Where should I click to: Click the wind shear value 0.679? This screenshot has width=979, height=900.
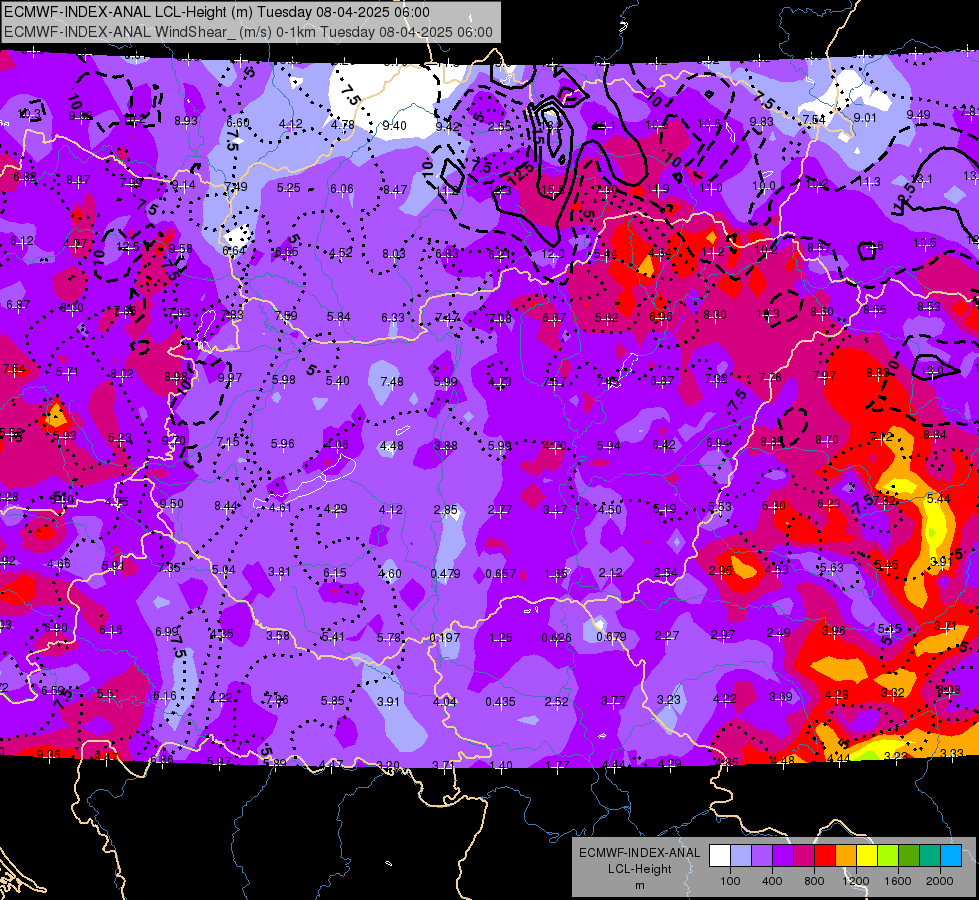[x=611, y=636]
